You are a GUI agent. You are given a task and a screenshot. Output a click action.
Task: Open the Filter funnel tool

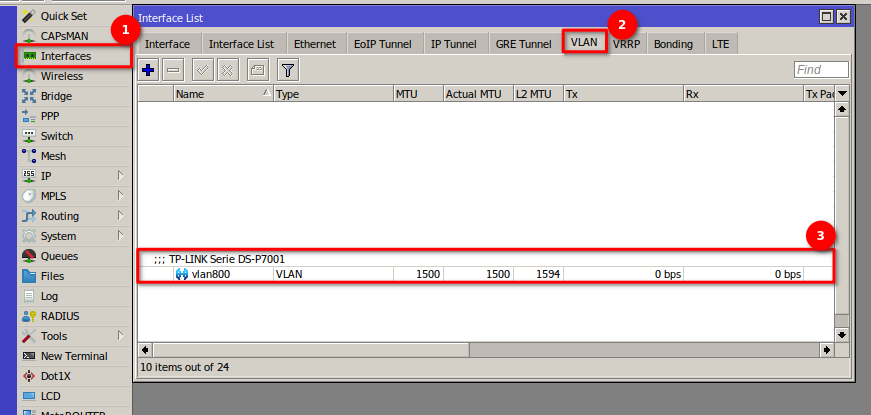287,70
